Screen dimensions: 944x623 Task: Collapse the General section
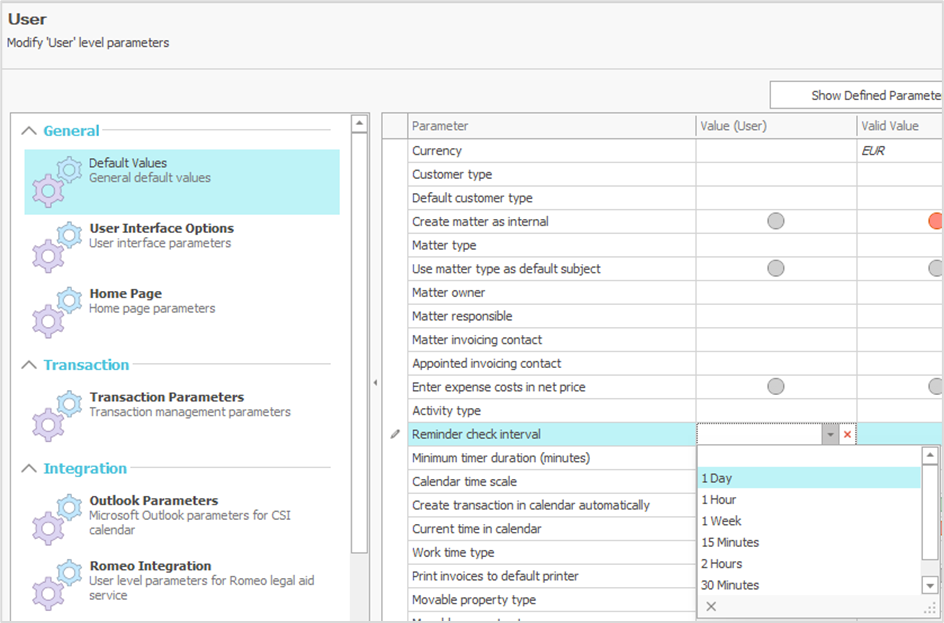pyautogui.click(x=30, y=131)
